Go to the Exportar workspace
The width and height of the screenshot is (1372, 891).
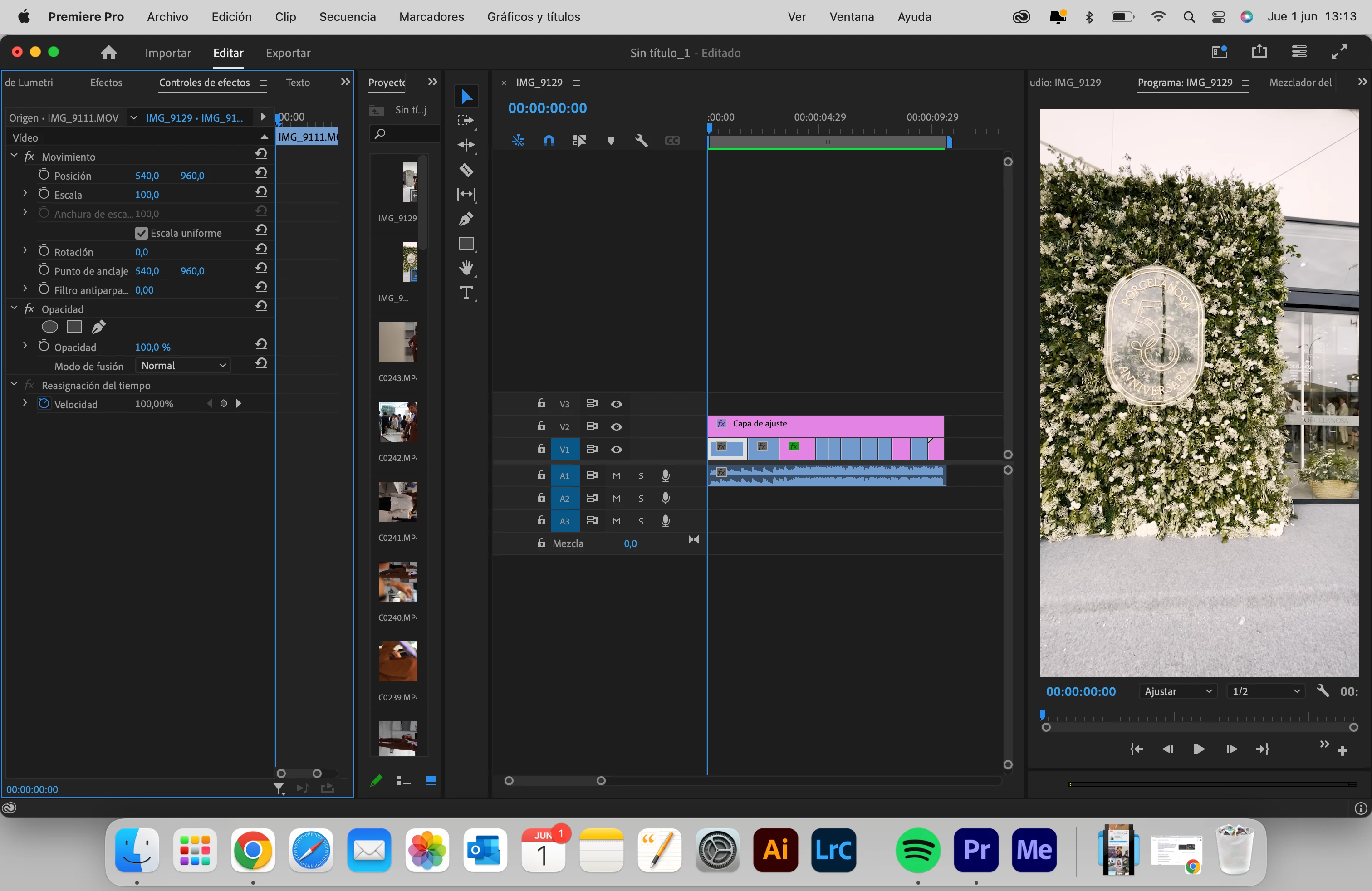[x=288, y=53]
